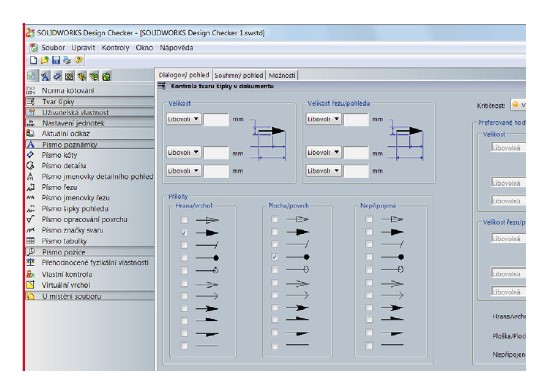Screen dimensions: 552x385
Task: Open the Kritičnost dropdown
Action: [518, 105]
